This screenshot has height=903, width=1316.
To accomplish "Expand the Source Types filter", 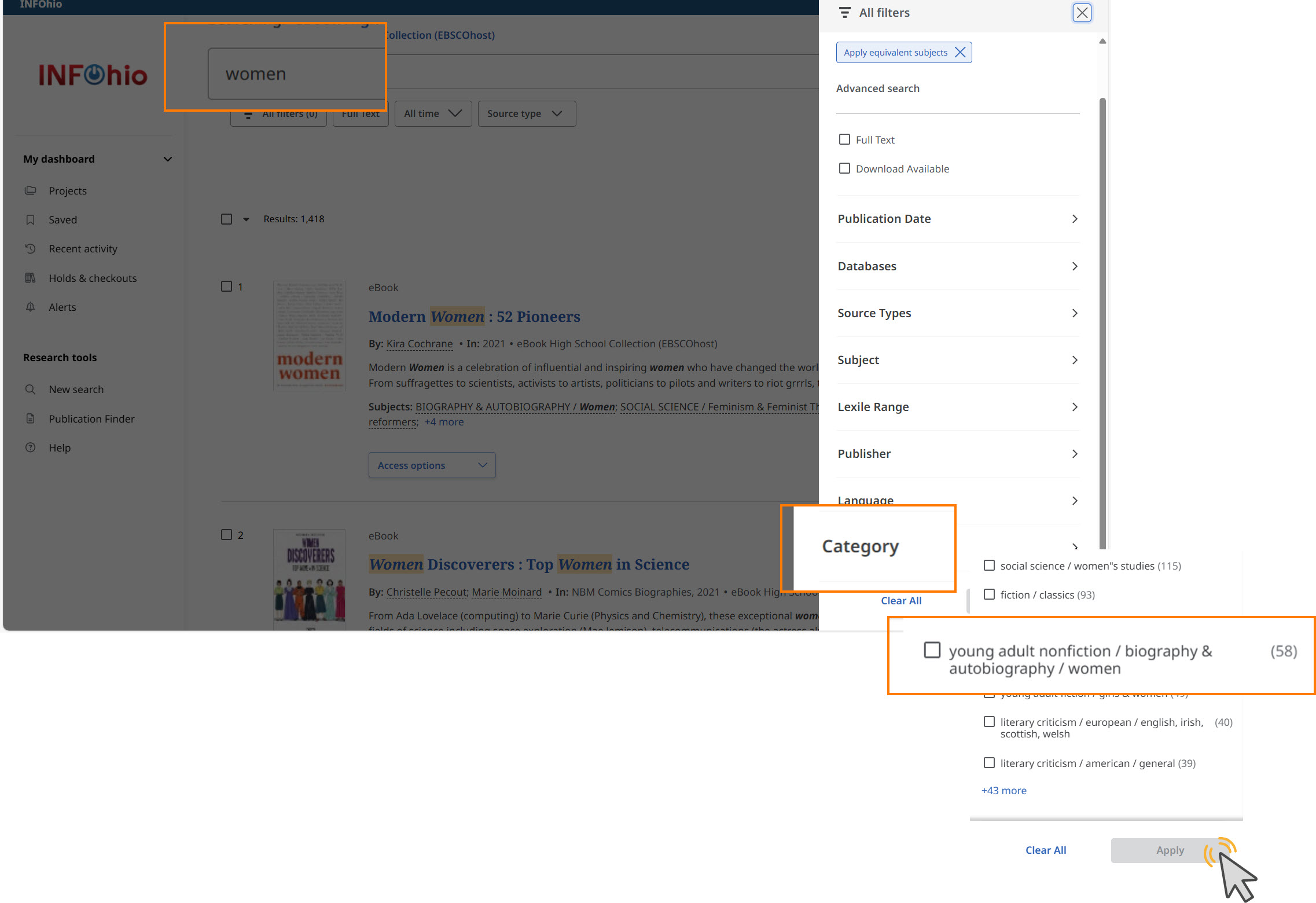I will click(x=958, y=313).
